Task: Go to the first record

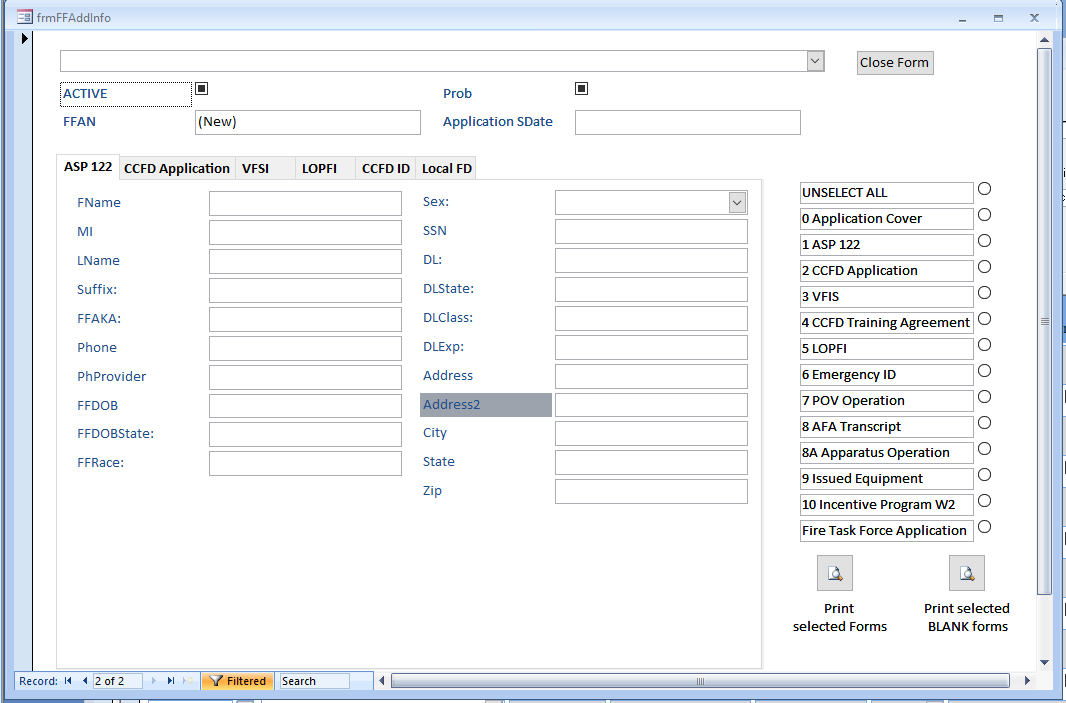Action: (68, 681)
